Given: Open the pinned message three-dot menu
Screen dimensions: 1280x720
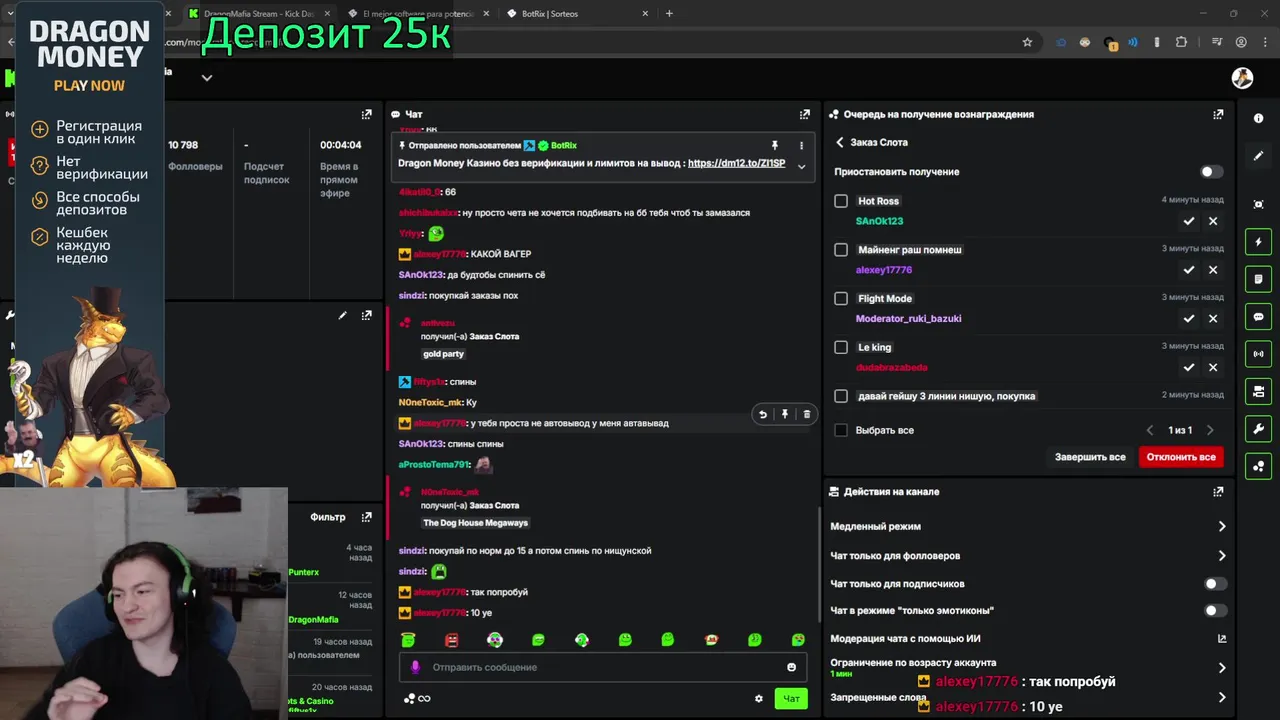Looking at the screenshot, I should point(801,145).
